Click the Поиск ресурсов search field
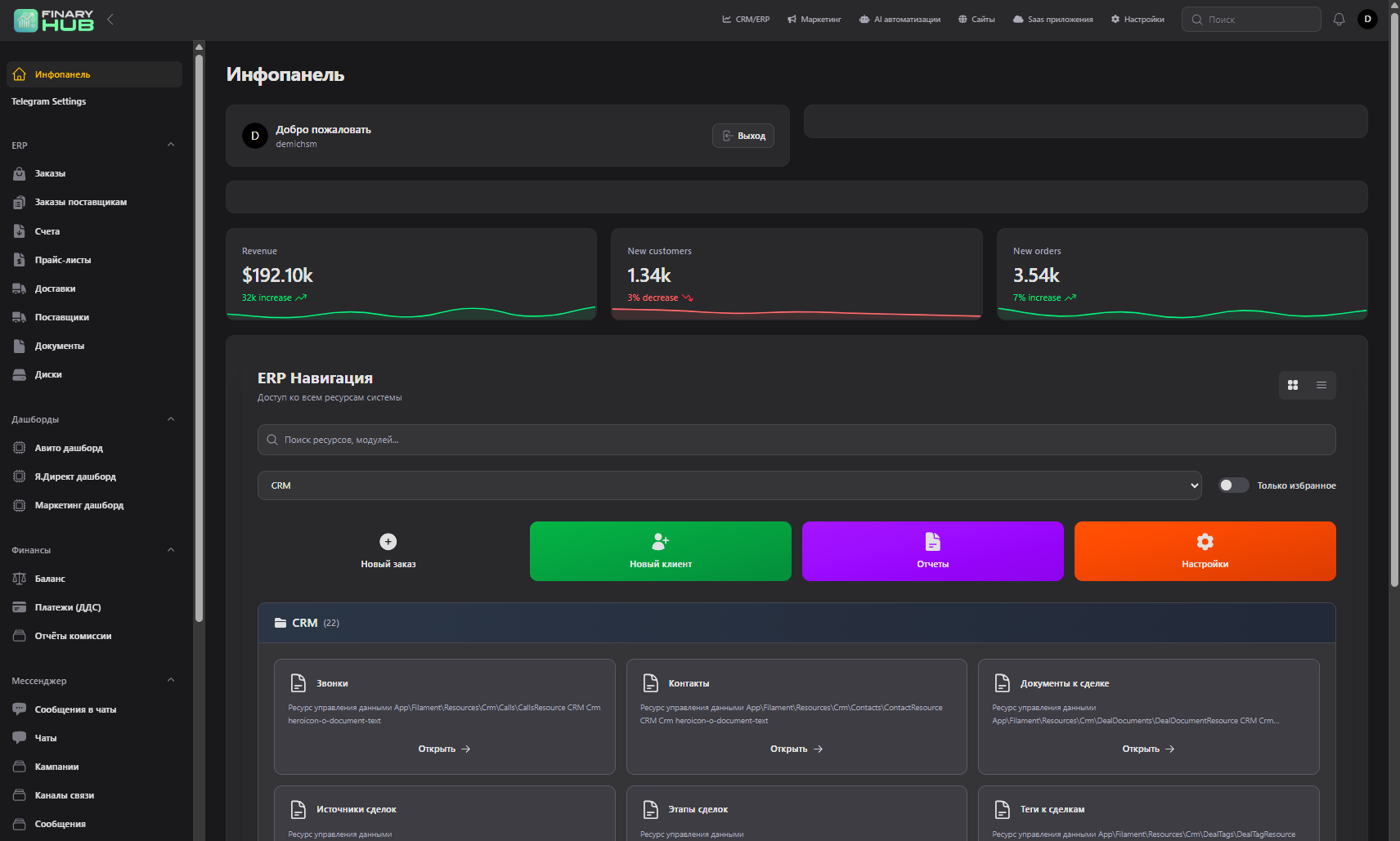This screenshot has height=841, width=1400. 796,440
